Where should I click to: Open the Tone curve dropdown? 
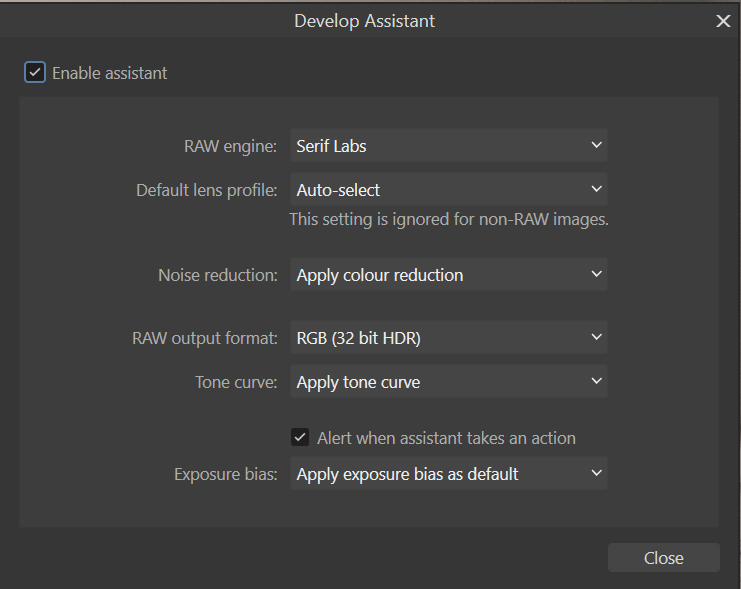click(448, 381)
